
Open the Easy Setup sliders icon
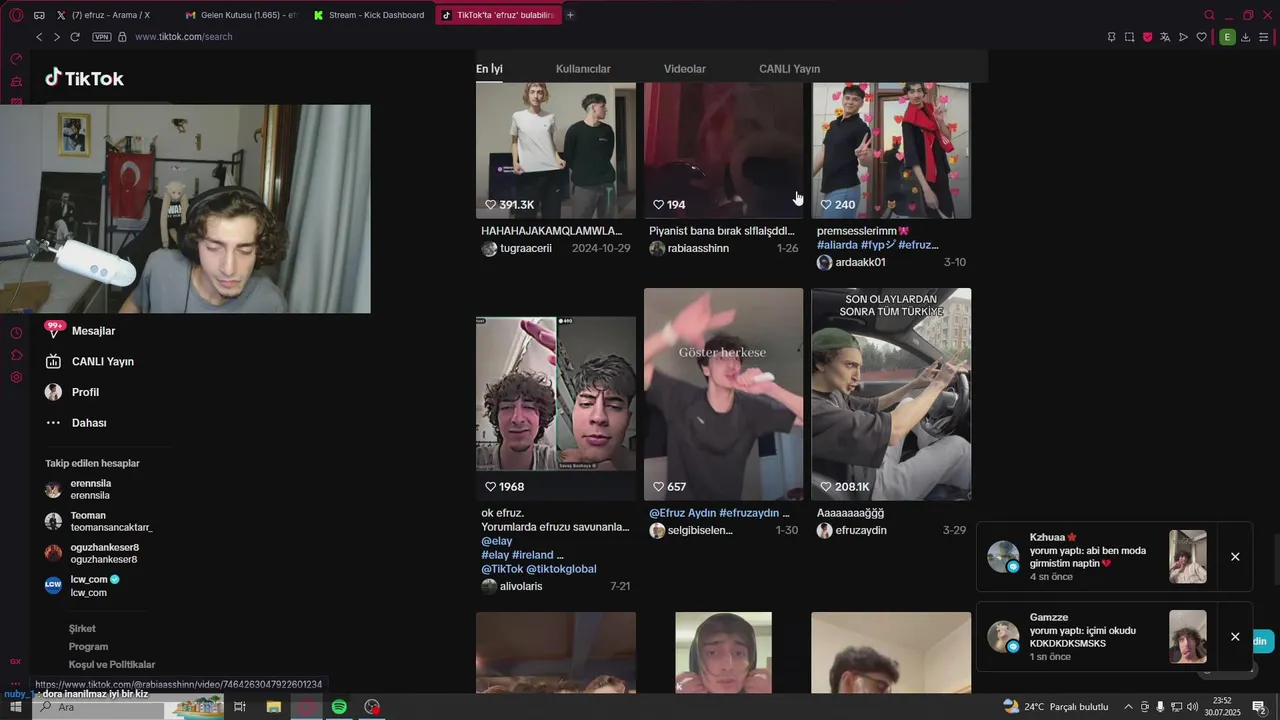click(1264, 37)
